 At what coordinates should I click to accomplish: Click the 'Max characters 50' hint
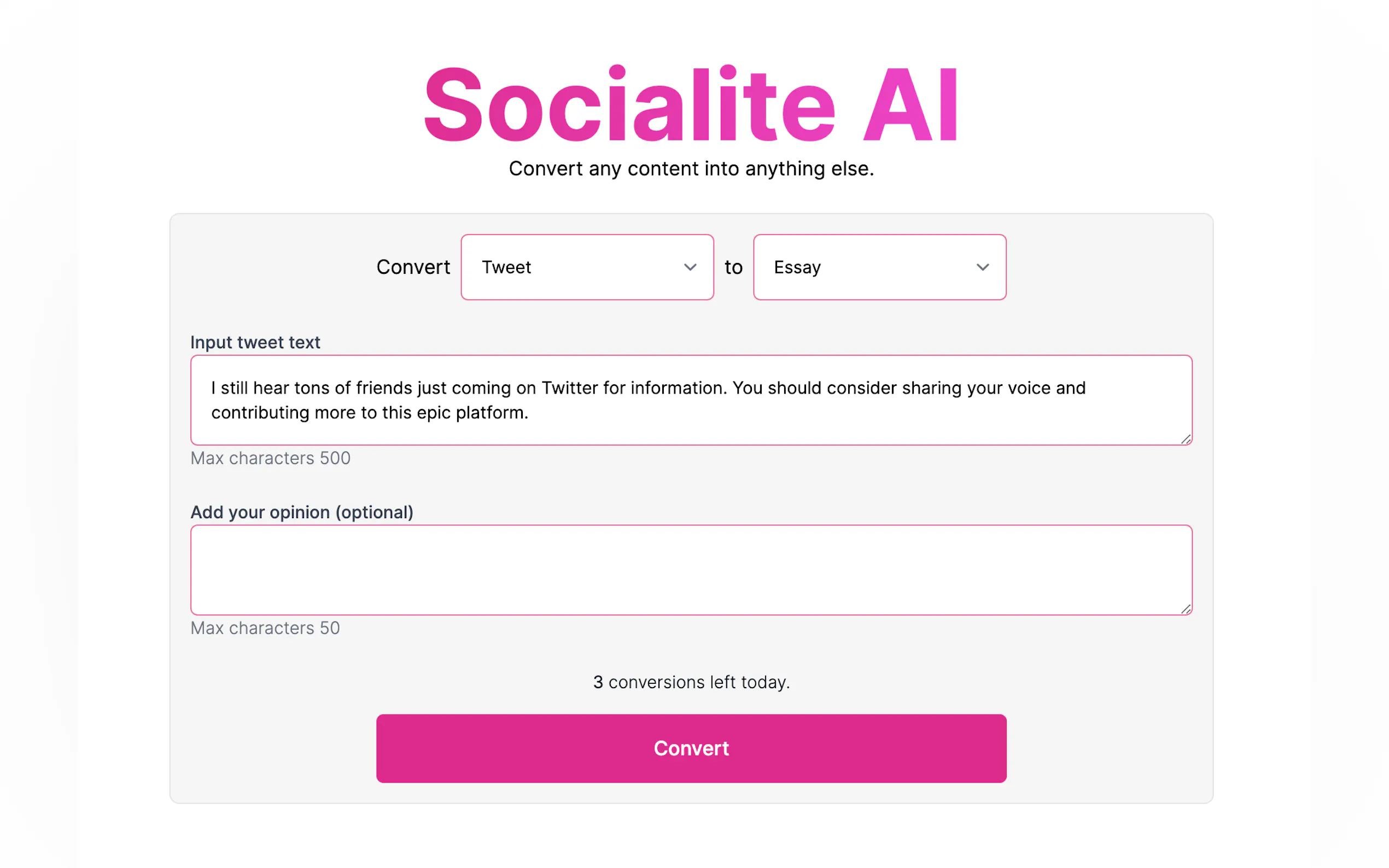265,628
